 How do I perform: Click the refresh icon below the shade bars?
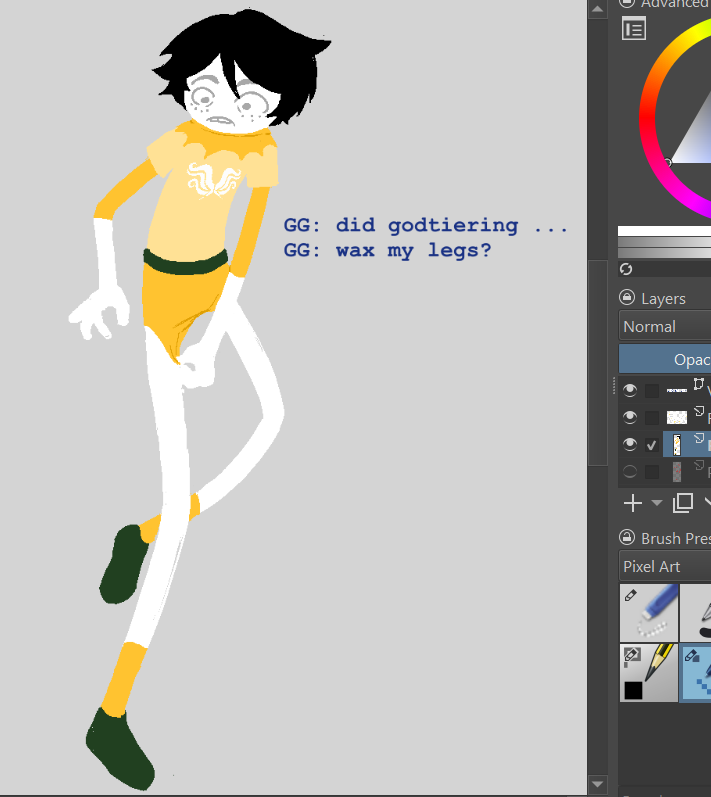click(x=626, y=269)
